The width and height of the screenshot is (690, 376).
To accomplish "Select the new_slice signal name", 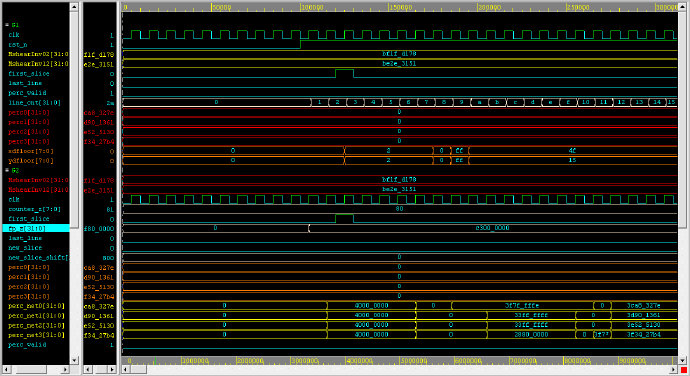I will tap(25, 248).
